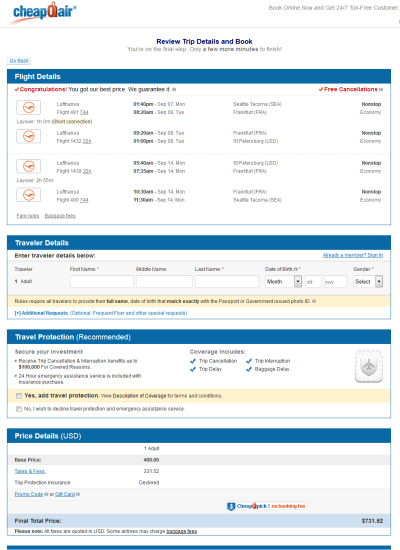The width and height of the screenshot is (400, 550).
Task: Click 01:40pm departure time
Action: (x=143, y=105)
